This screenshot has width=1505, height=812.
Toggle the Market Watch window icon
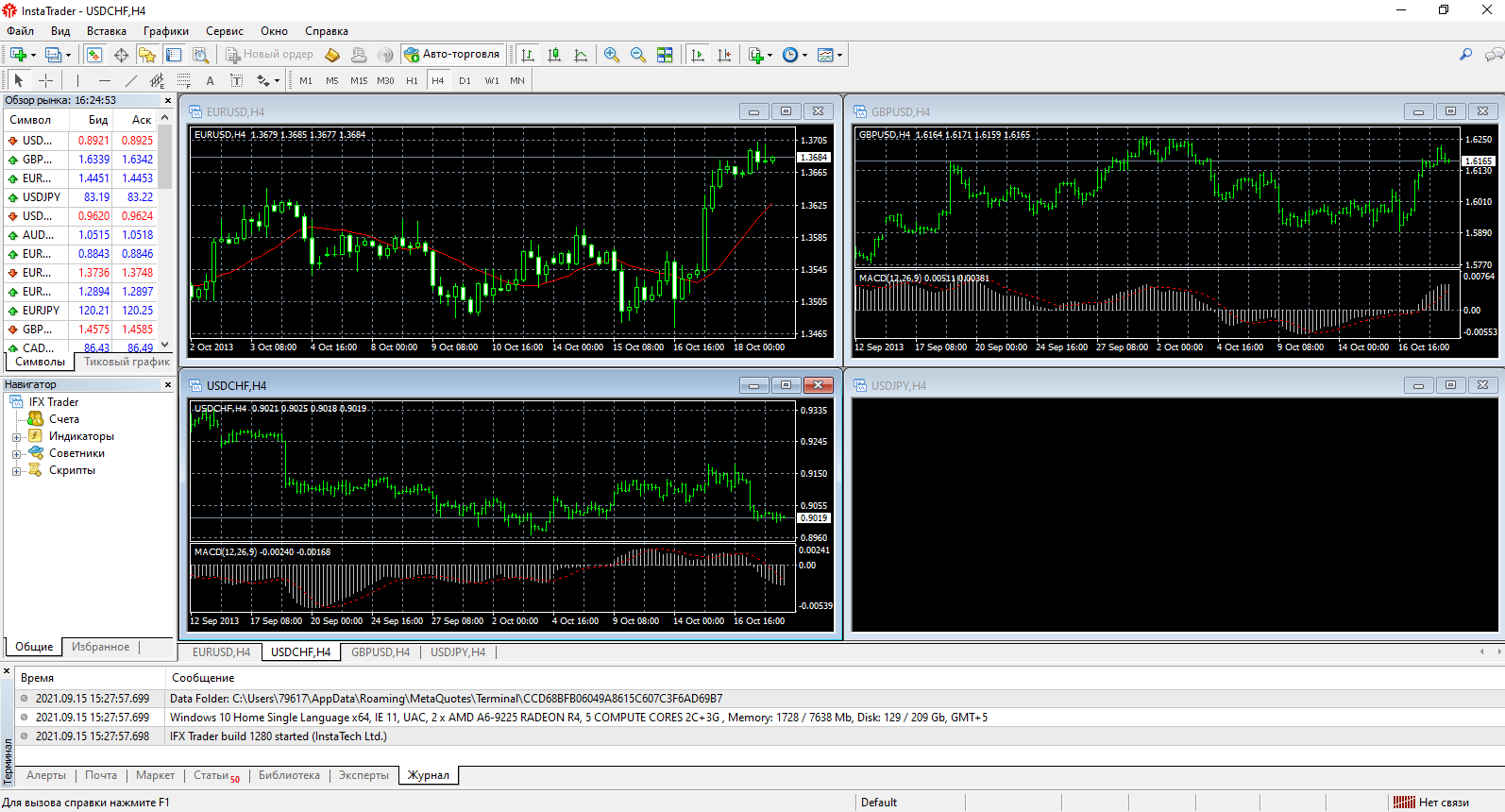click(94, 55)
